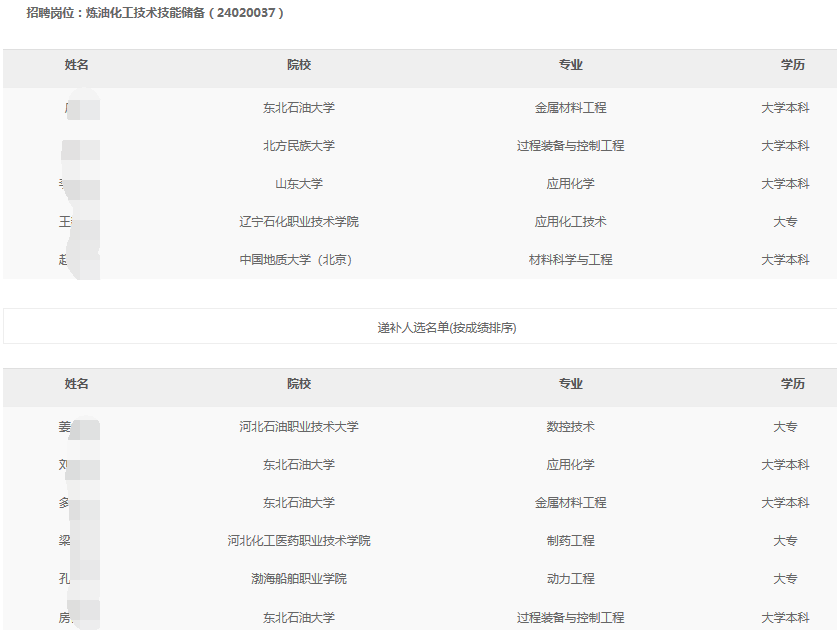Select the 东北石油大学 entry in the first row
This screenshot has height=630, width=837.
coord(297,107)
